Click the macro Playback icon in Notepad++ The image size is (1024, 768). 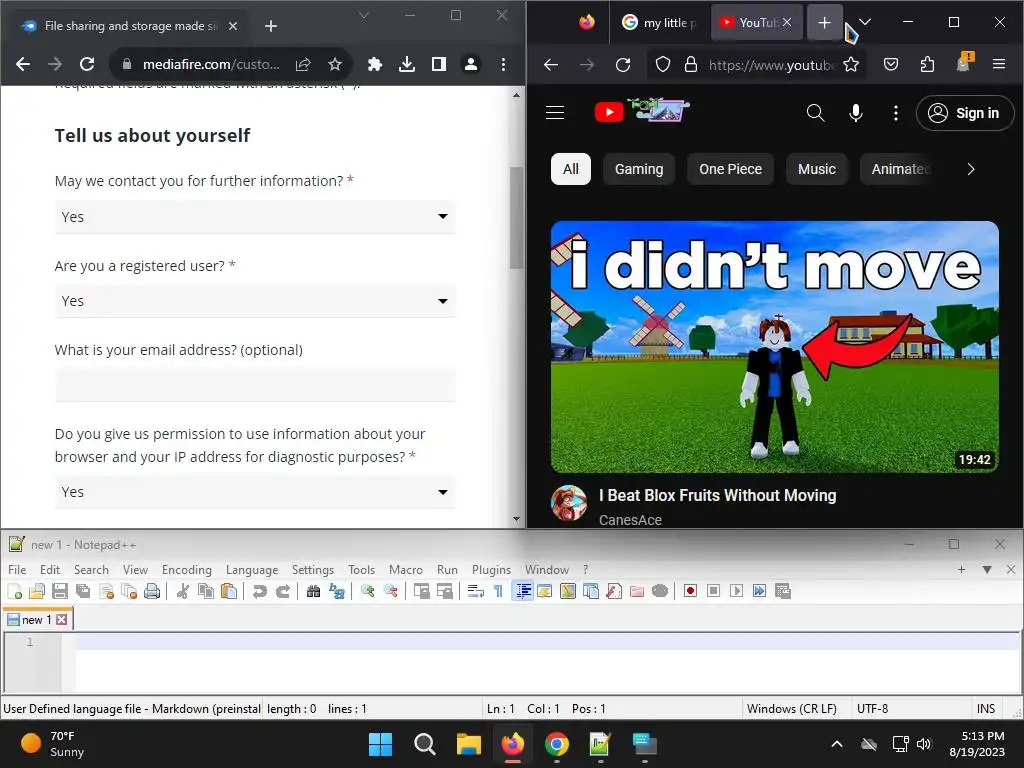click(737, 592)
